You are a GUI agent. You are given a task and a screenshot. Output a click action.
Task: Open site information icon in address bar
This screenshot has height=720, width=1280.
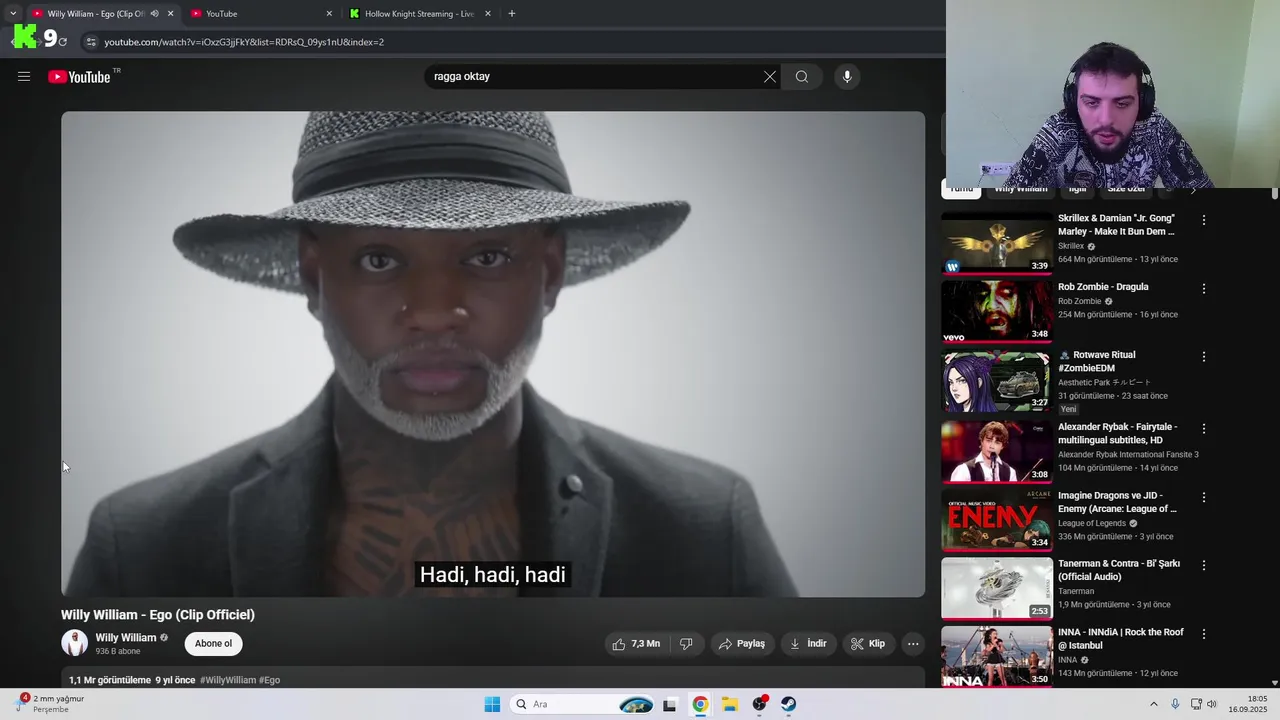click(x=91, y=42)
